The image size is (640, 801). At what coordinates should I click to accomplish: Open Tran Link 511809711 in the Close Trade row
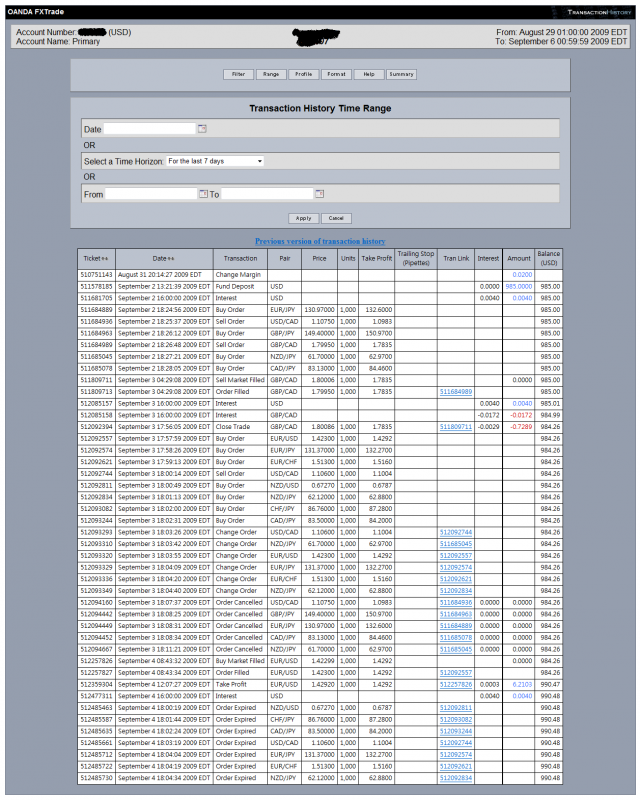[456, 427]
